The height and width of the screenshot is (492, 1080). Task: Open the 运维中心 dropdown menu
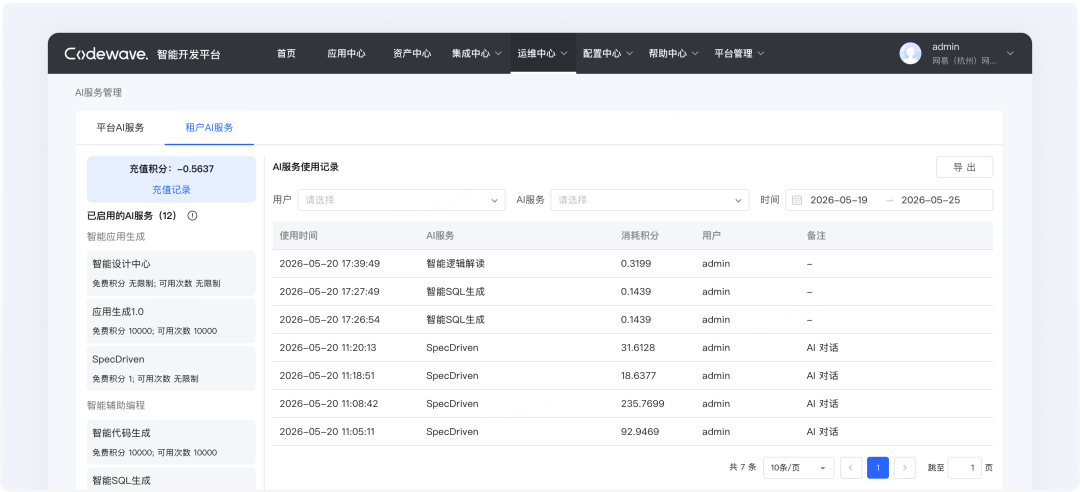click(543, 54)
